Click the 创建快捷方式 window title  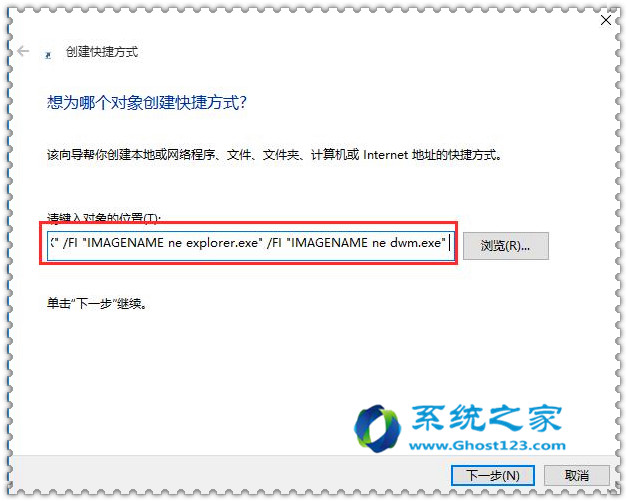click(x=102, y=52)
